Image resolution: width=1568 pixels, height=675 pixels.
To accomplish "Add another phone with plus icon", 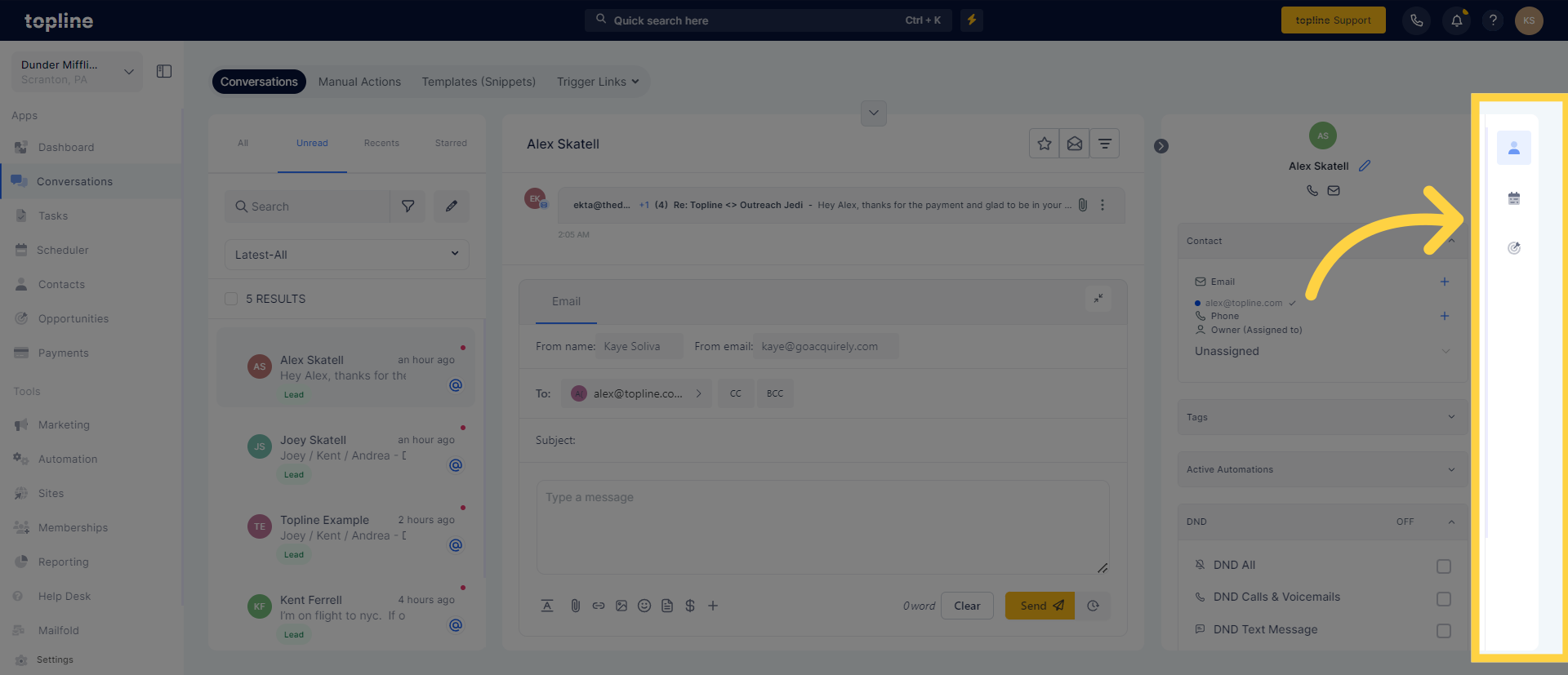I will 1444,316.
